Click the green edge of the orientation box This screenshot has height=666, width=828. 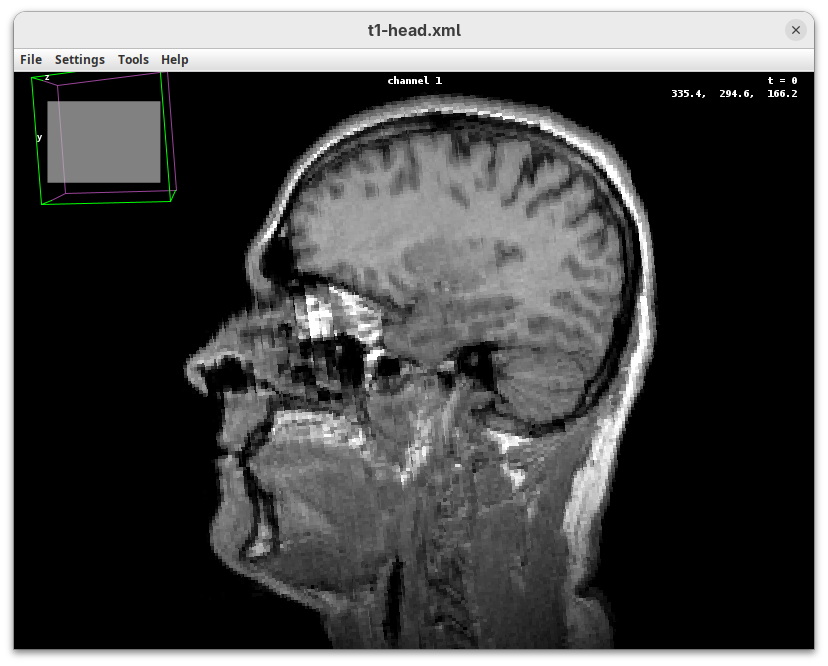[x=38, y=140]
